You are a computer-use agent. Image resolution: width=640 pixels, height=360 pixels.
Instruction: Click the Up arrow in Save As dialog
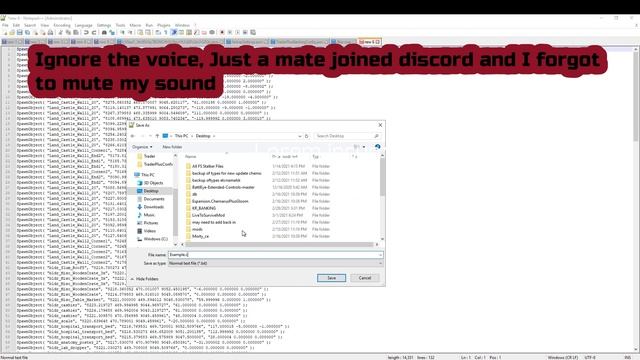157,136
